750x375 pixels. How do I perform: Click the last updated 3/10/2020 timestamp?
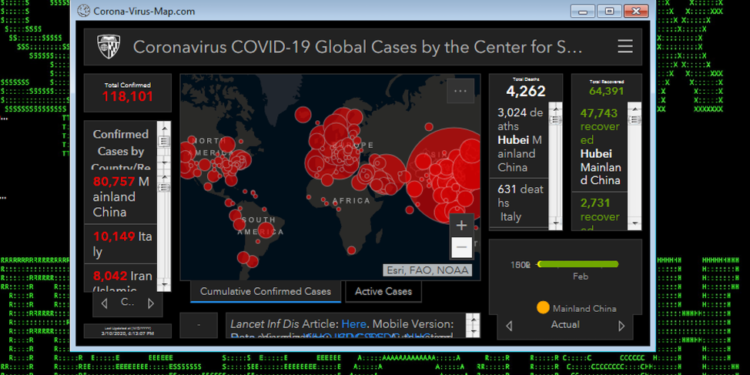(127, 333)
